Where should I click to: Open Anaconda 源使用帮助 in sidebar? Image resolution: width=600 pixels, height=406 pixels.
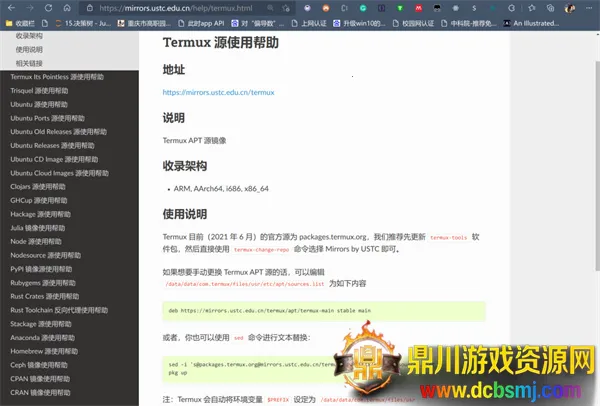point(43,338)
